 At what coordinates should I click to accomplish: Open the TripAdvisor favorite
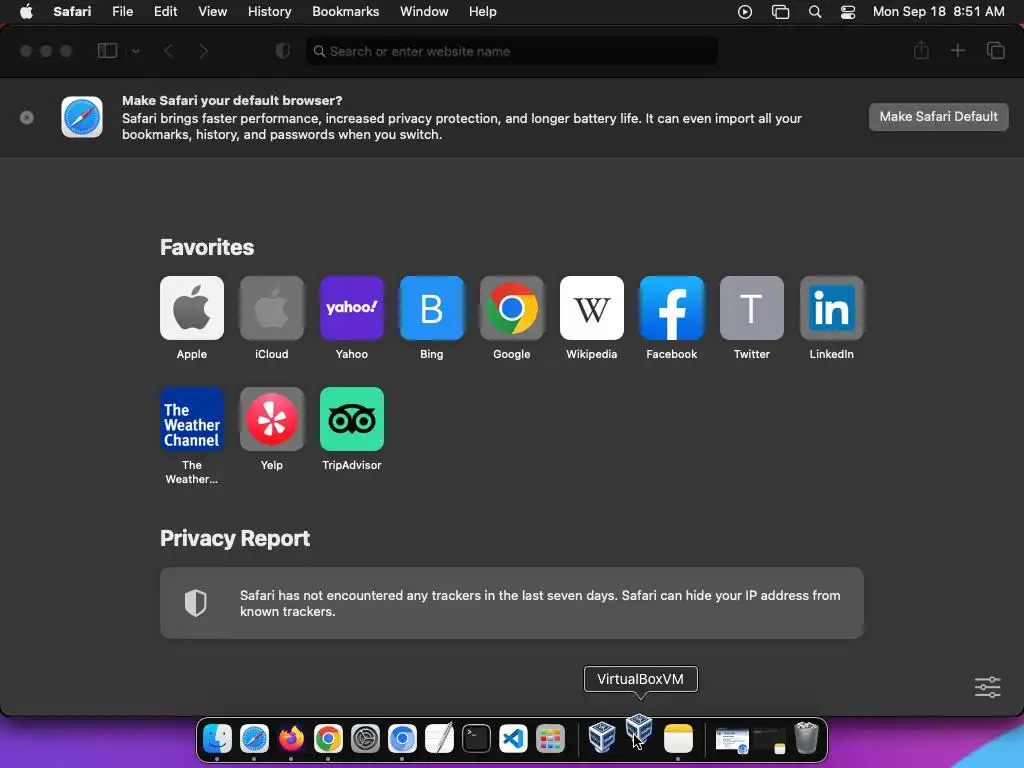[351, 419]
